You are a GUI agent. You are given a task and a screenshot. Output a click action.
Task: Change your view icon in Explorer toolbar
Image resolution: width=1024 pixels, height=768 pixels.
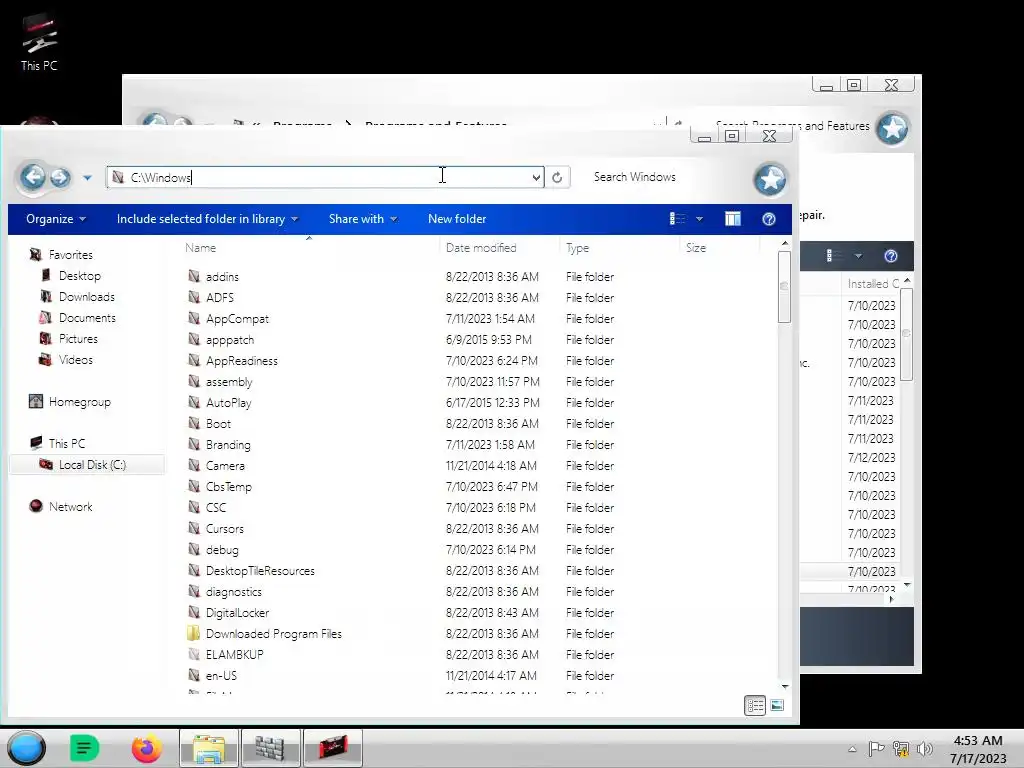[678, 219]
